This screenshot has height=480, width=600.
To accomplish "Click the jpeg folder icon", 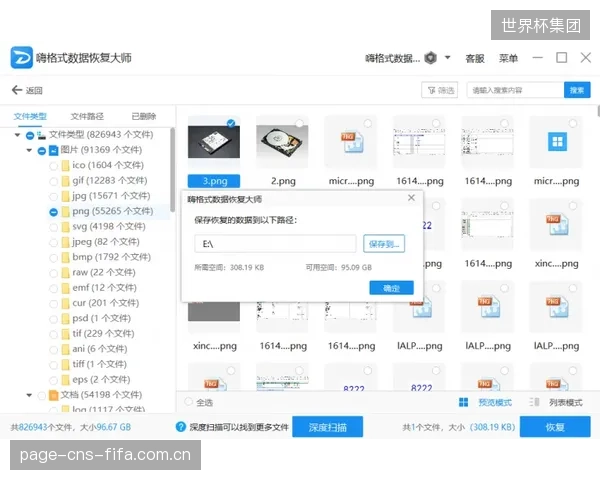I will point(66,242).
